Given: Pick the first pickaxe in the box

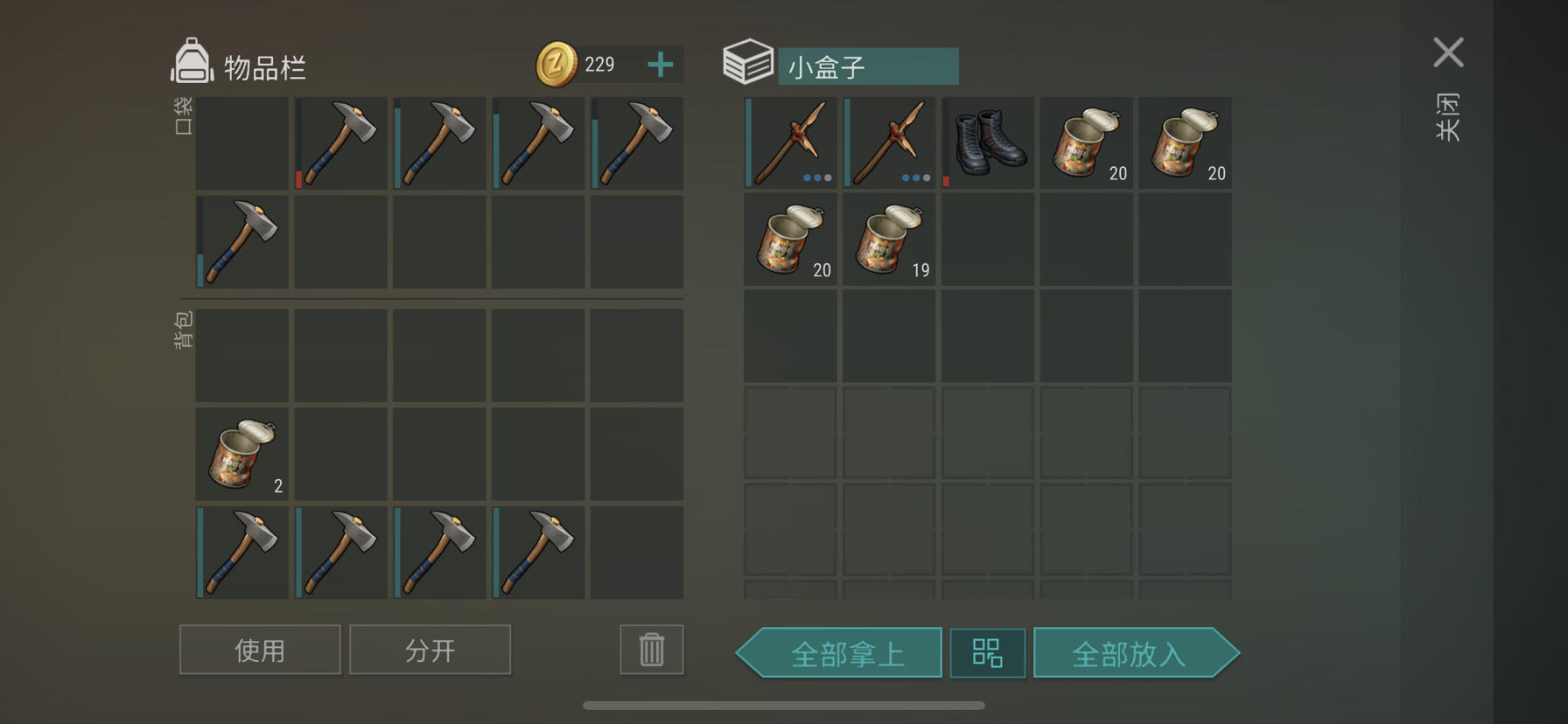Looking at the screenshot, I should [790, 143].
